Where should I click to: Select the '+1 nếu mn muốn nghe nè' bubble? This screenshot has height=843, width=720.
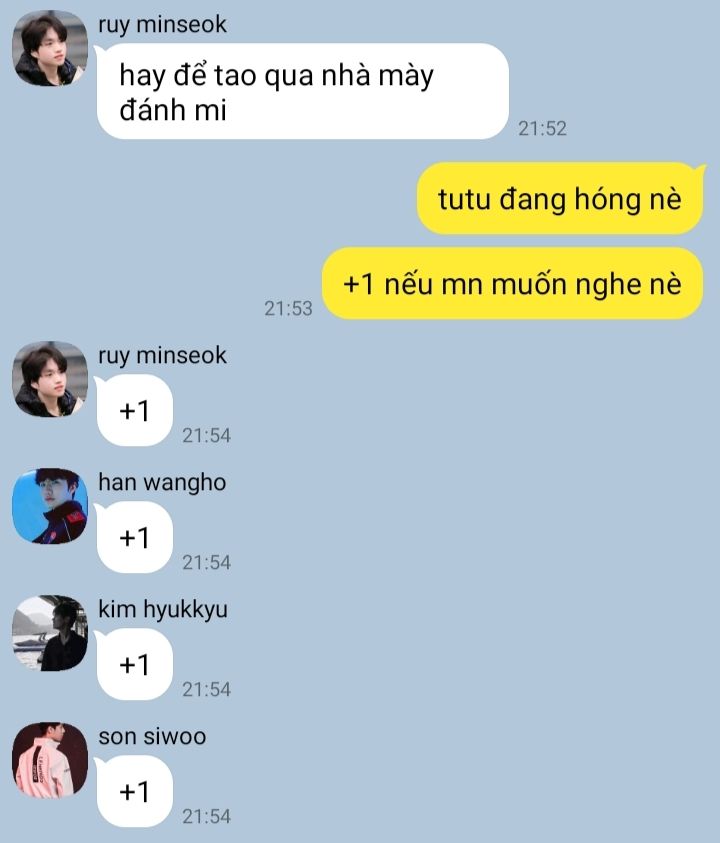click(512, 283)
